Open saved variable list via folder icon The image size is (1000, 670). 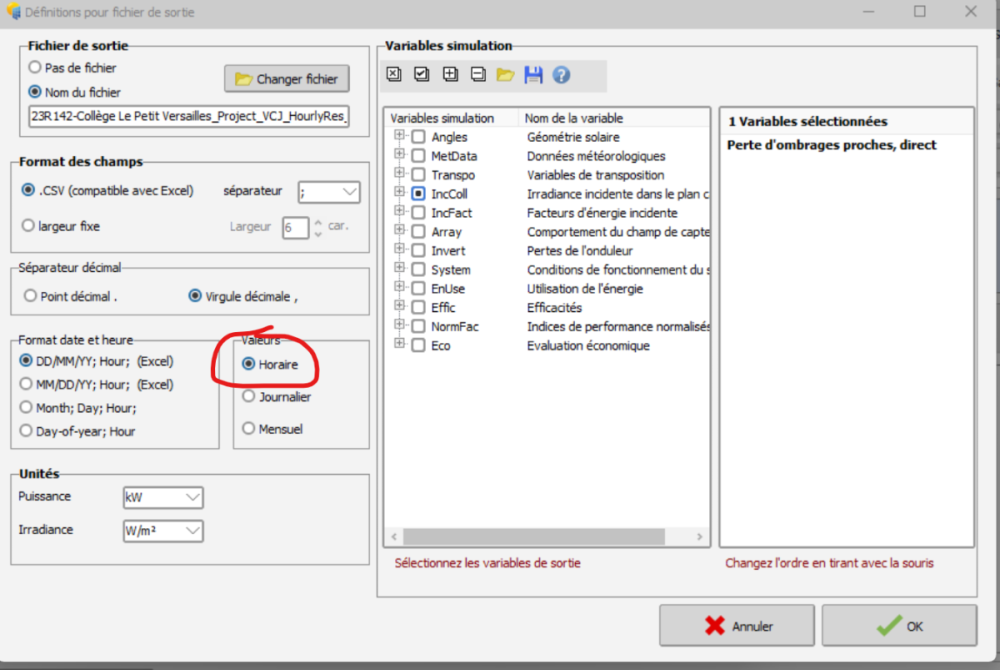tap(505, 75)
